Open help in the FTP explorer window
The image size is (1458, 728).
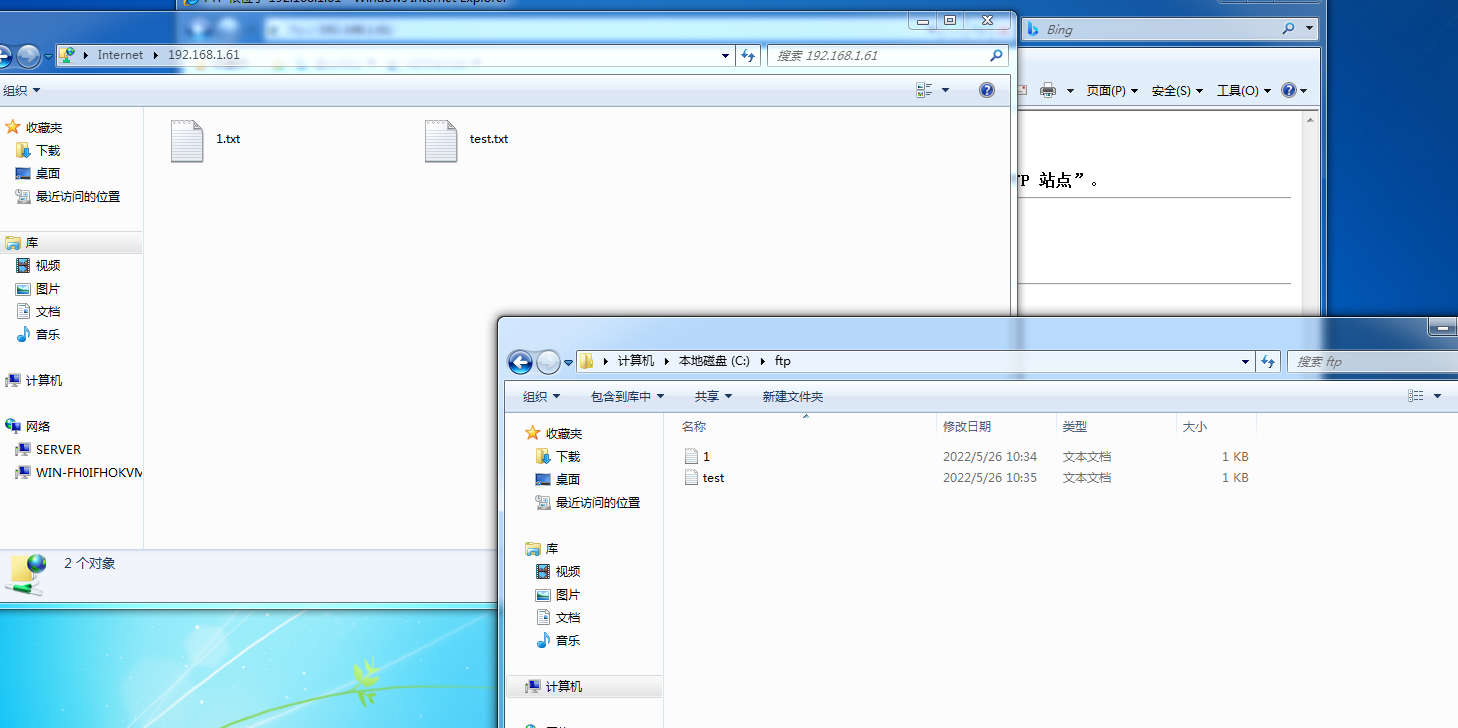click(x=987, y=90)
